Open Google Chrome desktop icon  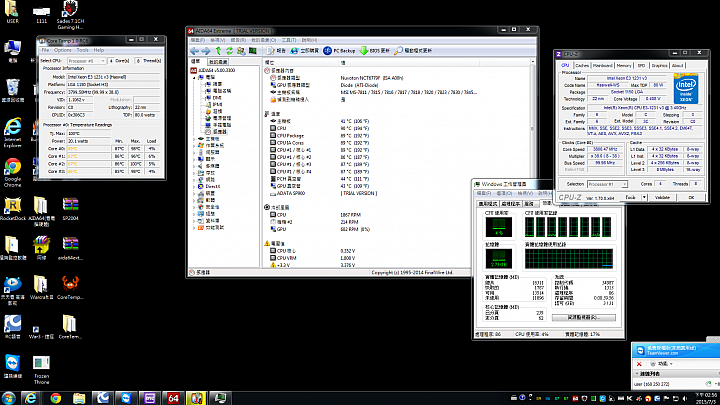(13, 173)
